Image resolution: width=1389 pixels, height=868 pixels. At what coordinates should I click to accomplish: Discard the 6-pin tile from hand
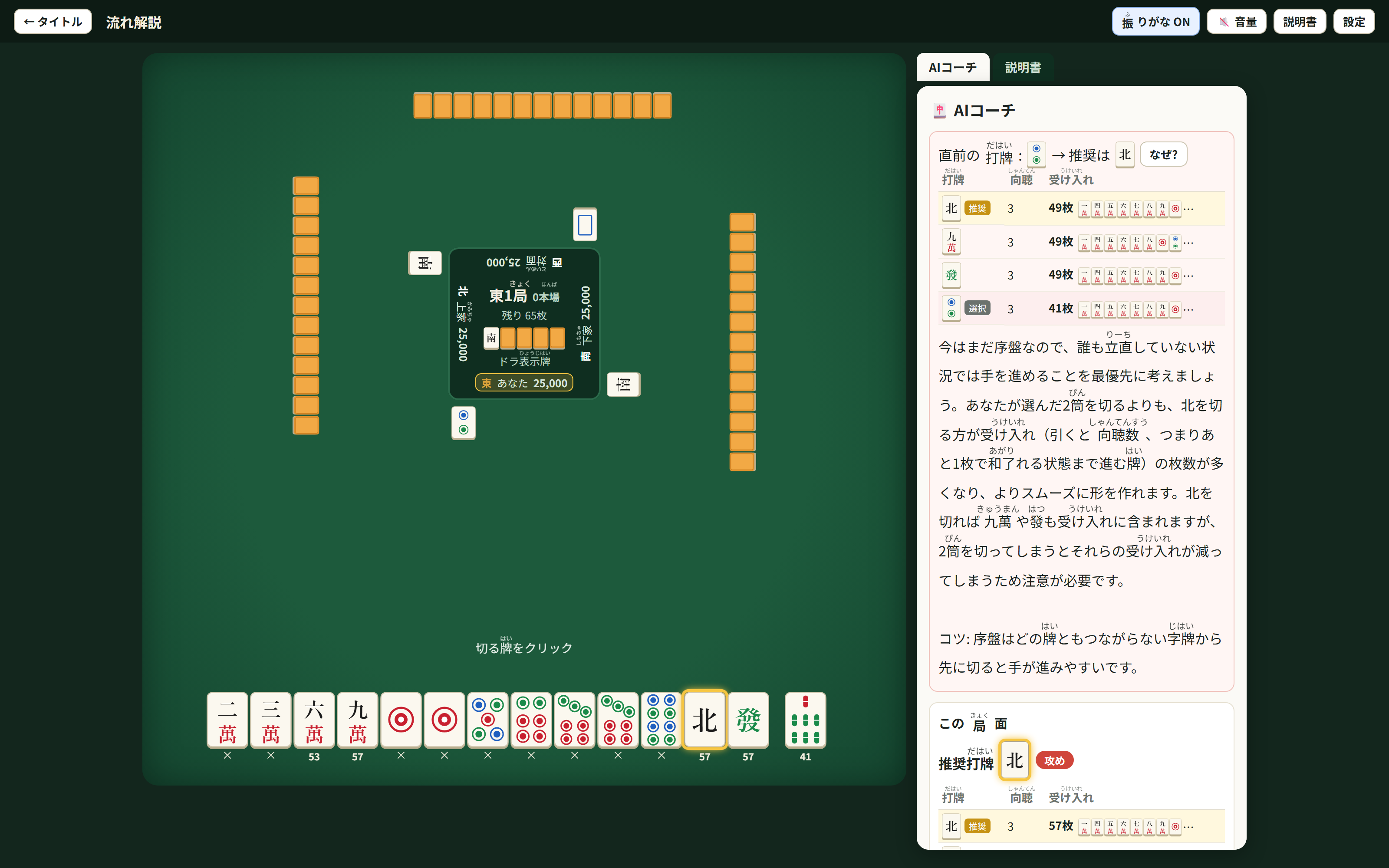(x=531, y=720)
